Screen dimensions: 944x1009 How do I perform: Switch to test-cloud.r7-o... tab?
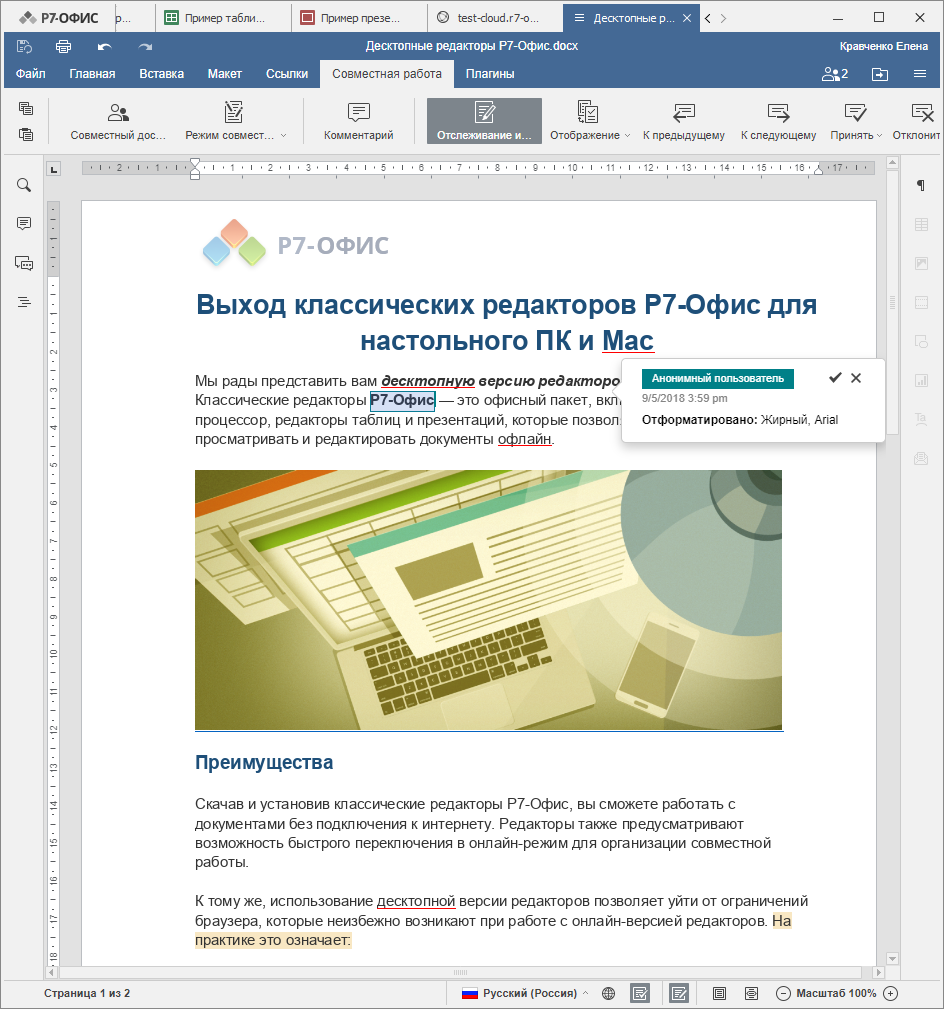(495, 18)
